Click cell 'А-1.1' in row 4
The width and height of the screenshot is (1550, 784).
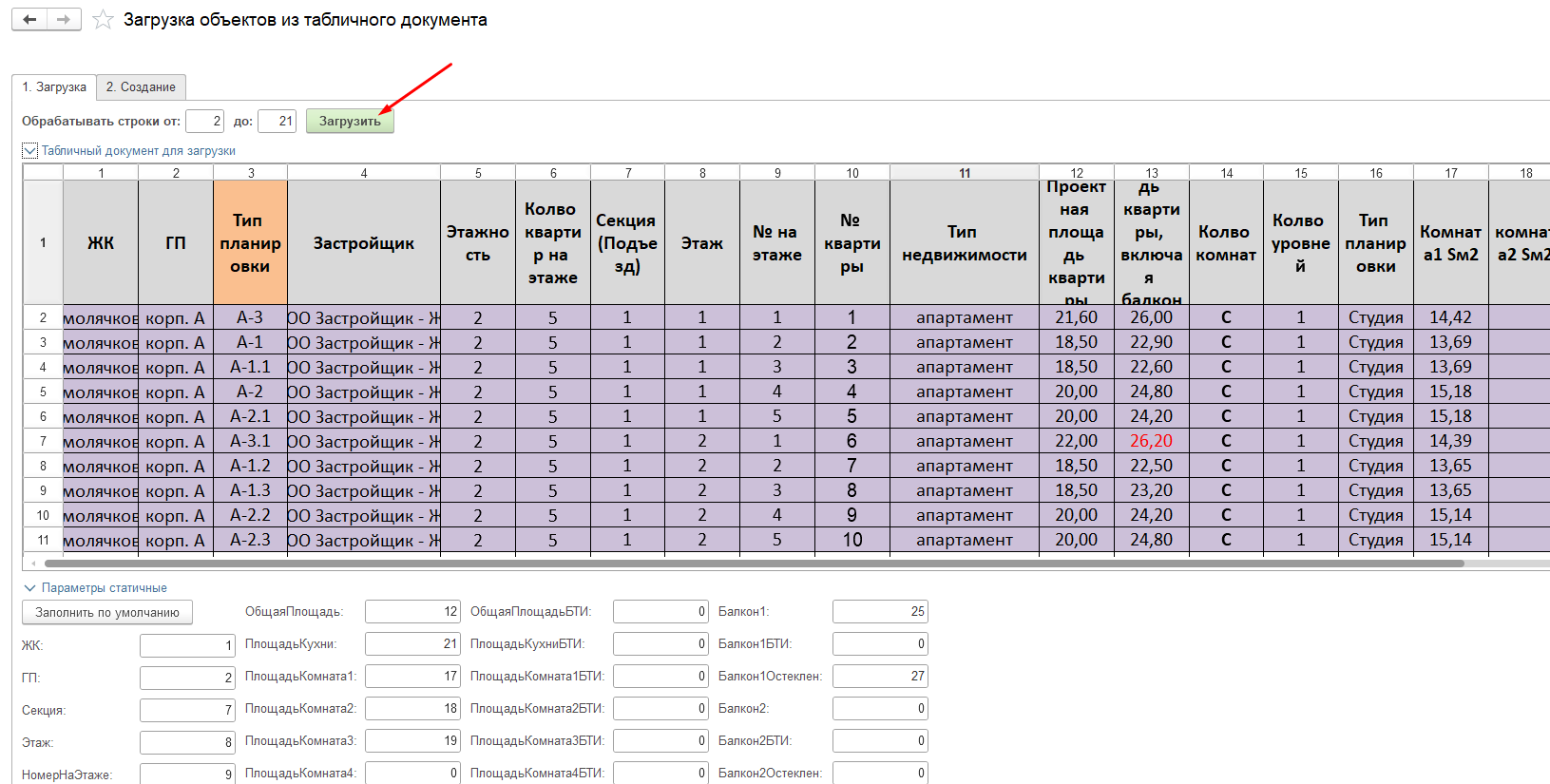pos(251,367)
